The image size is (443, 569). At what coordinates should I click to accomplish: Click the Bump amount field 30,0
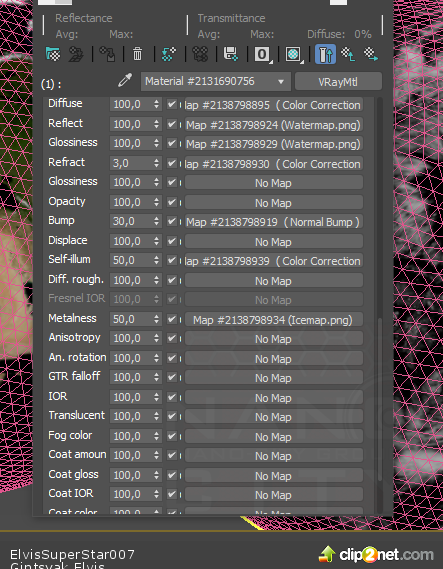(x=131, y=221)
